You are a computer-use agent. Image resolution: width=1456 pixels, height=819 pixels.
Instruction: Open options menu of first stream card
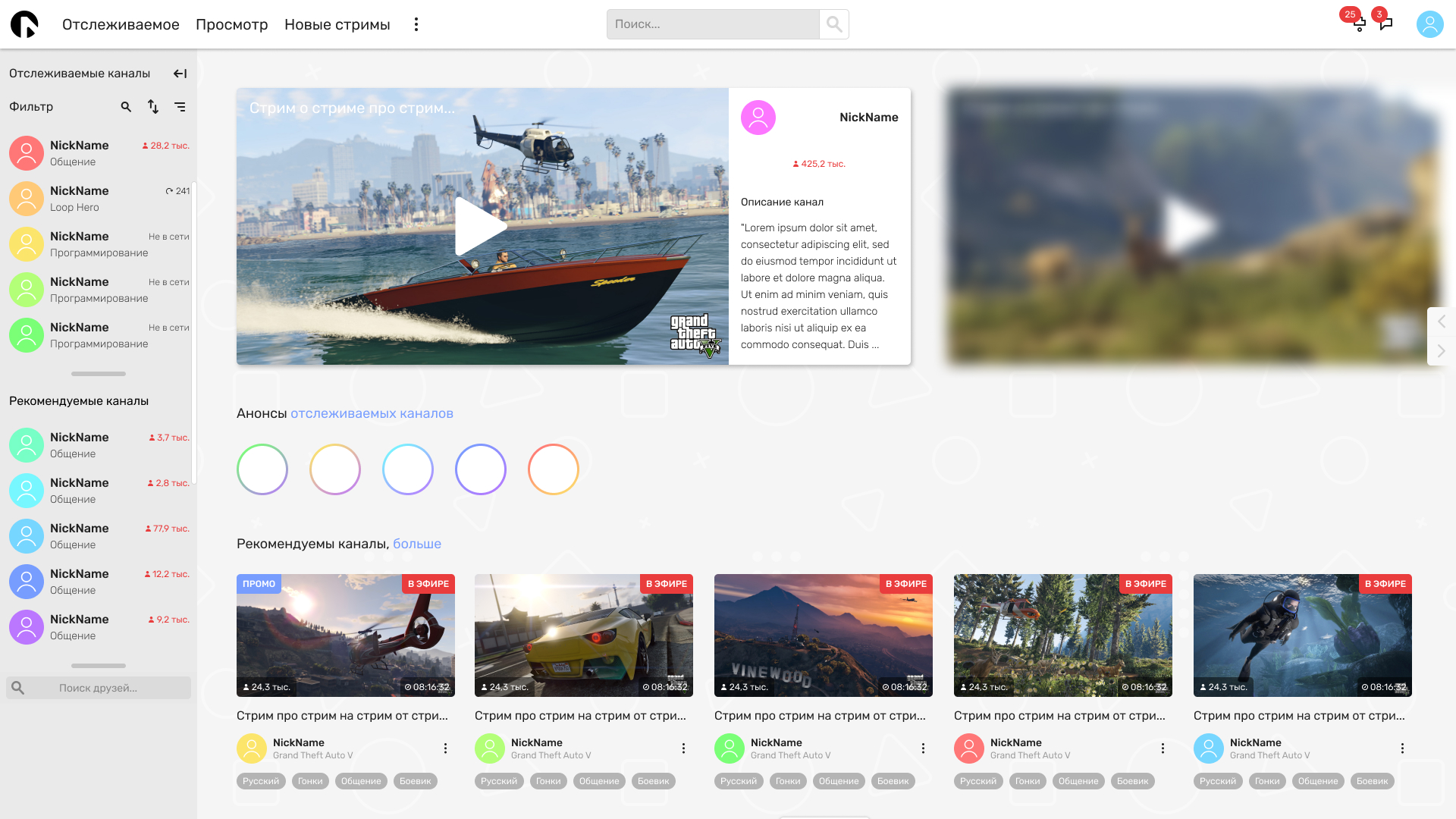coord(445,748)
